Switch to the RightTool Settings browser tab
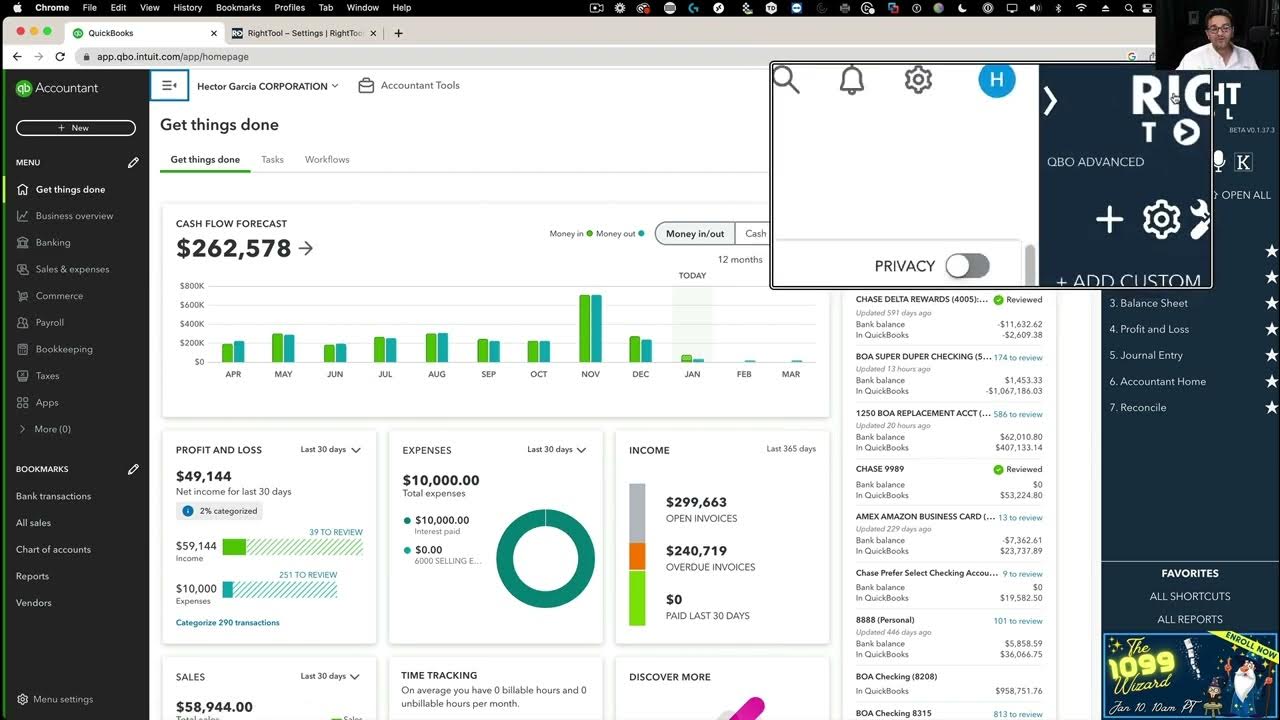Viewport: 1280px width, 720px height. point(303,33)
